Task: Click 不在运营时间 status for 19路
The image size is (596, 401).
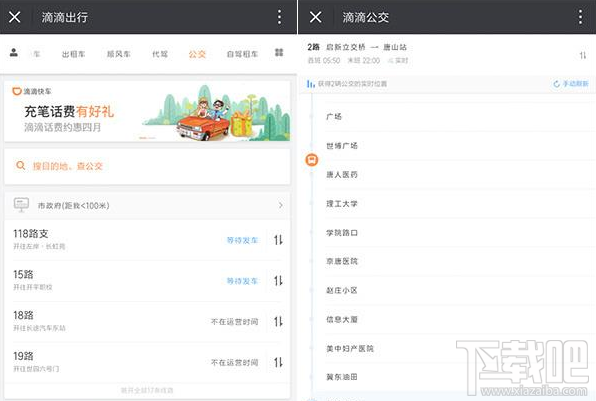Action: coord(235,362)
